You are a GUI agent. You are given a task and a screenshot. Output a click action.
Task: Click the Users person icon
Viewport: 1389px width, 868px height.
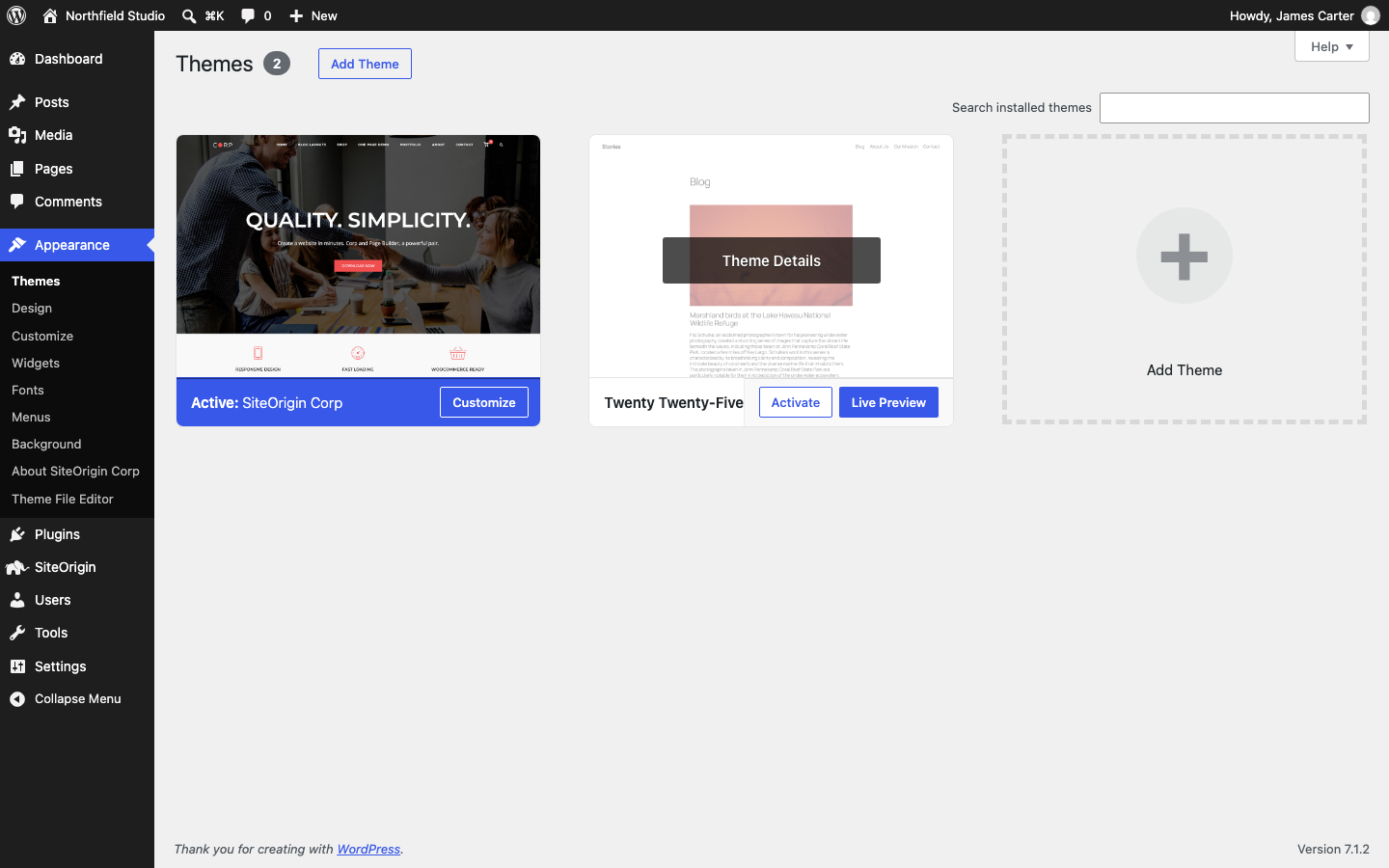pyautogui.click(x=17, y=600)
